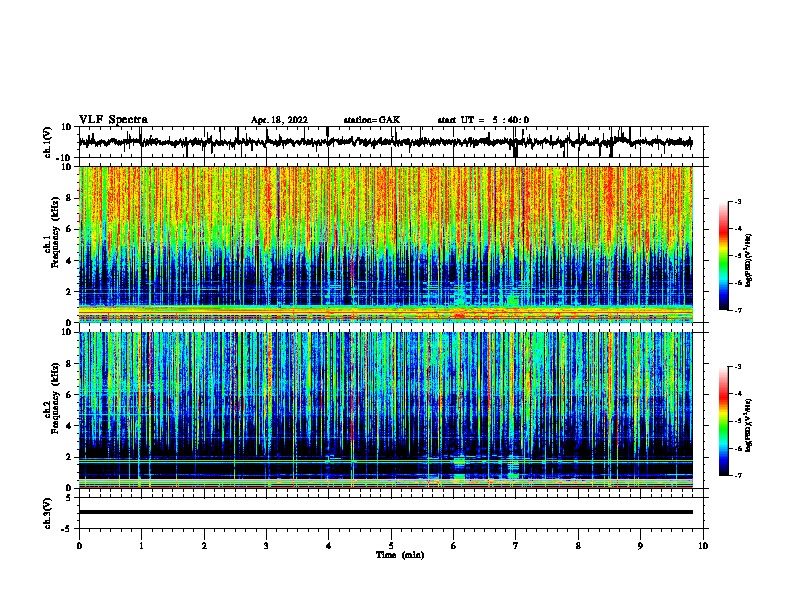Select the date text "Apr. 18, 2022"
Viewport: 792px width, 612px height.
click(279, 120)
